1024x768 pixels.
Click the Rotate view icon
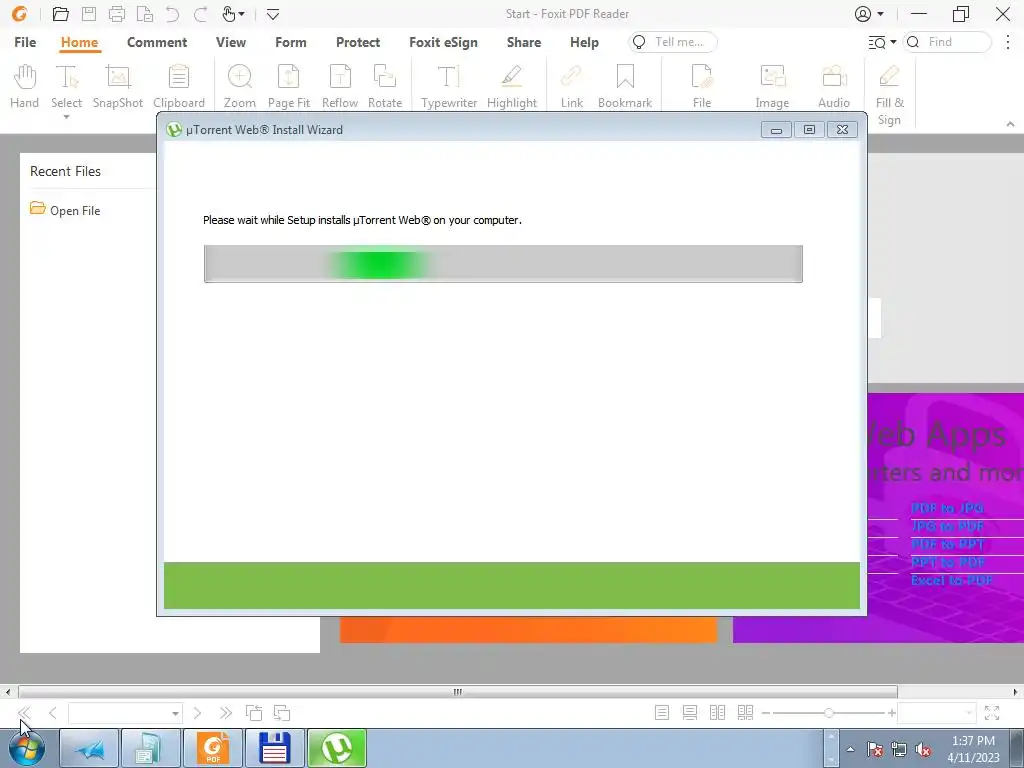pos(385,86)
